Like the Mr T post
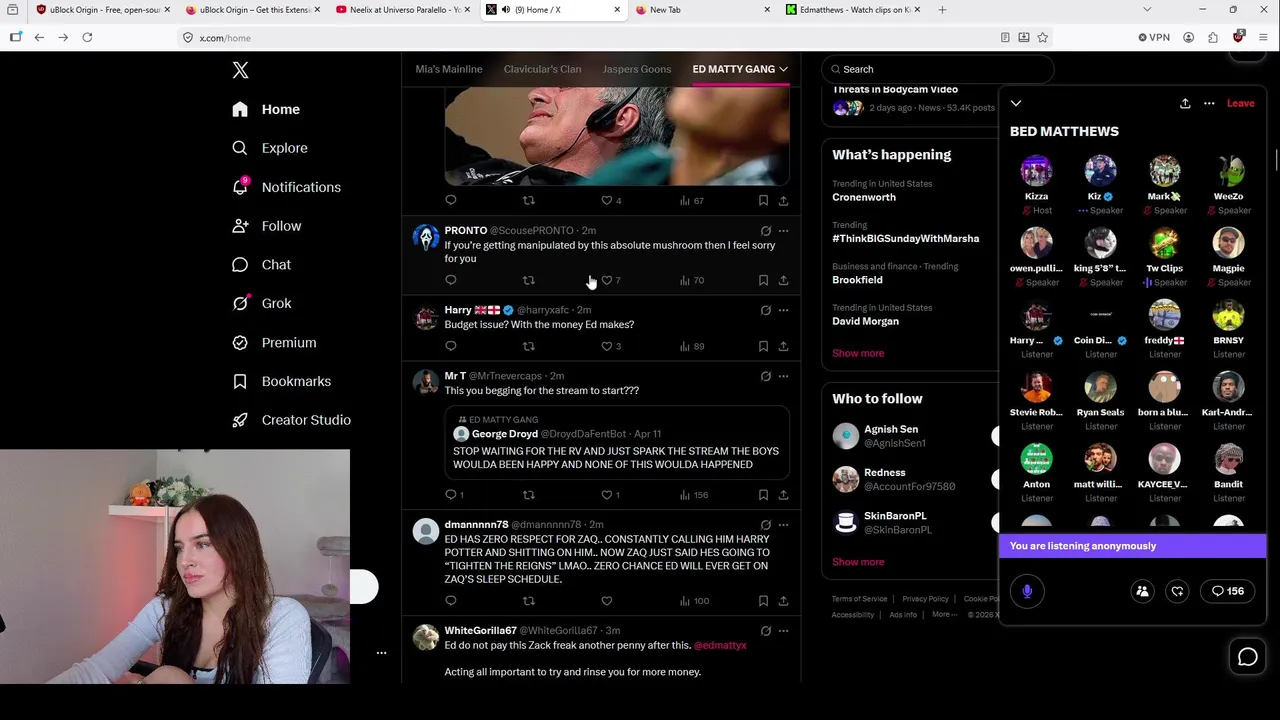1280x720 pixels. pyautogui.click(x=606, y=494)
